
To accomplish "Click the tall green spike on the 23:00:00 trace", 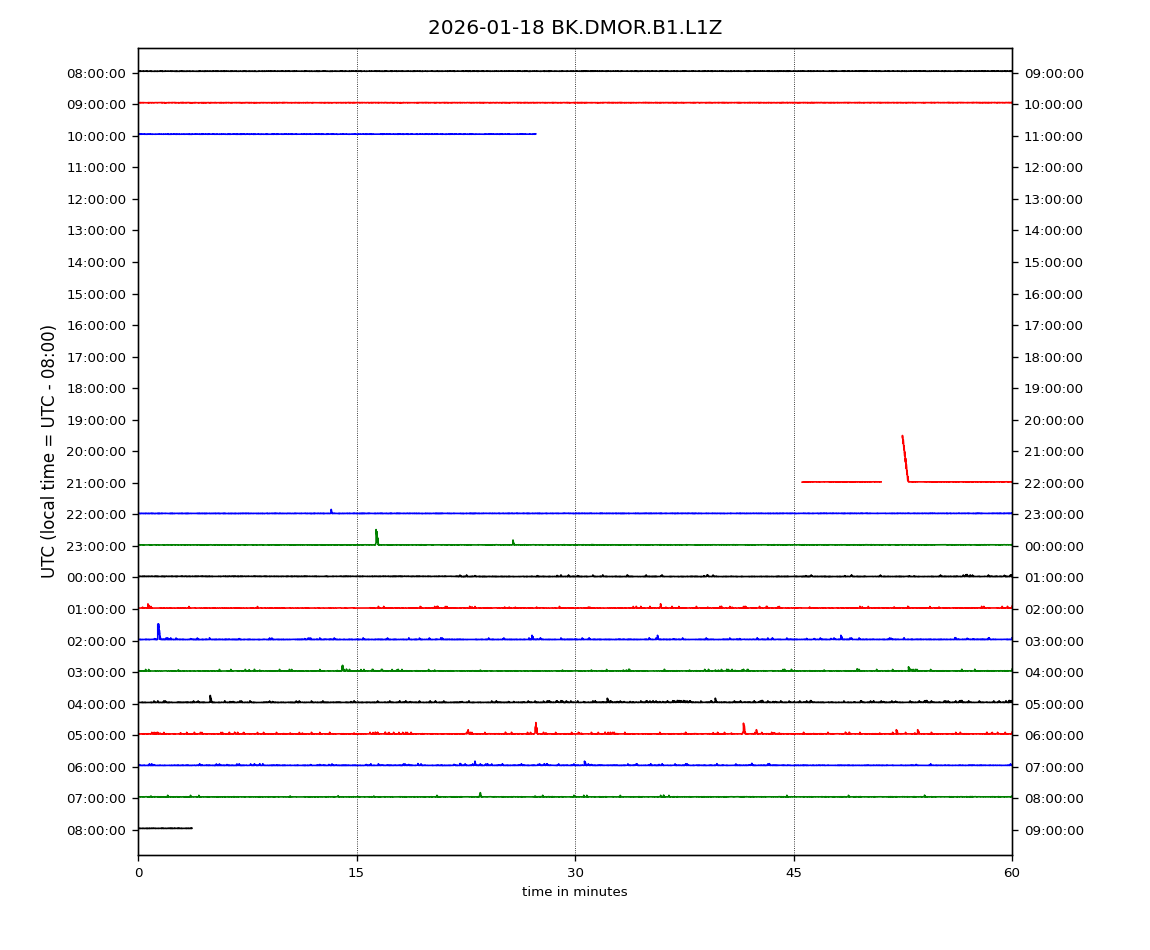I will (x=376, y=536).
